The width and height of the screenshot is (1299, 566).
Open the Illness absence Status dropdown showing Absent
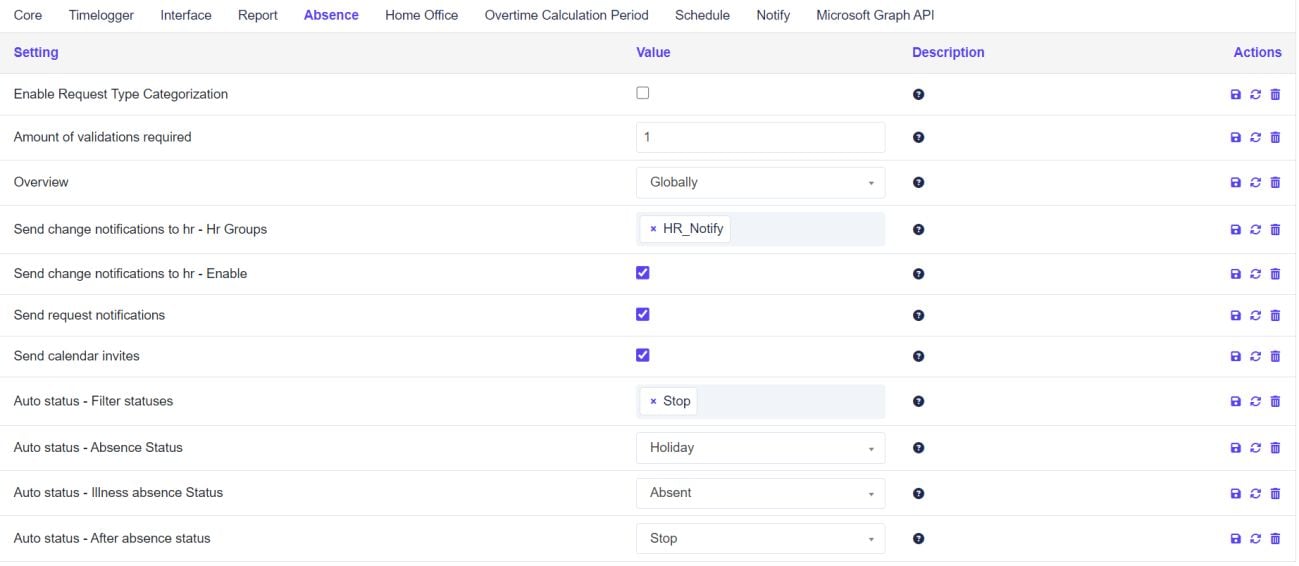[760, 493]
